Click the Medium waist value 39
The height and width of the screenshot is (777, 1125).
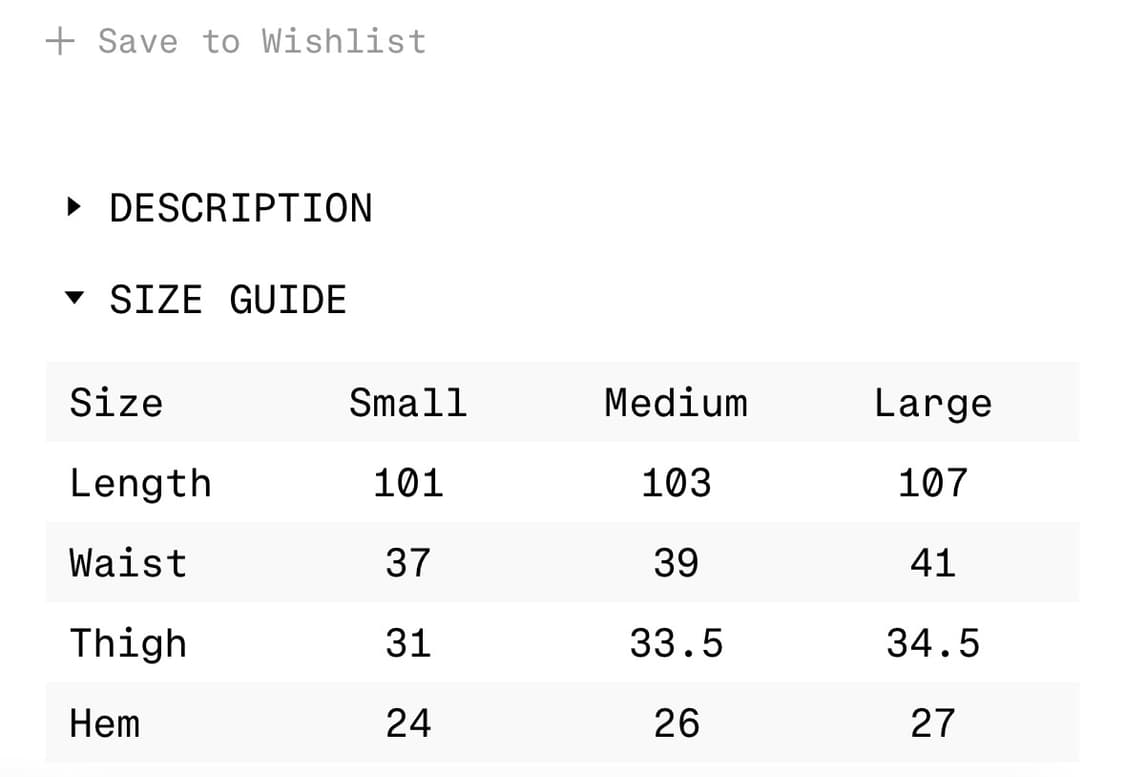pyautogui.click(x=676, y=563)
